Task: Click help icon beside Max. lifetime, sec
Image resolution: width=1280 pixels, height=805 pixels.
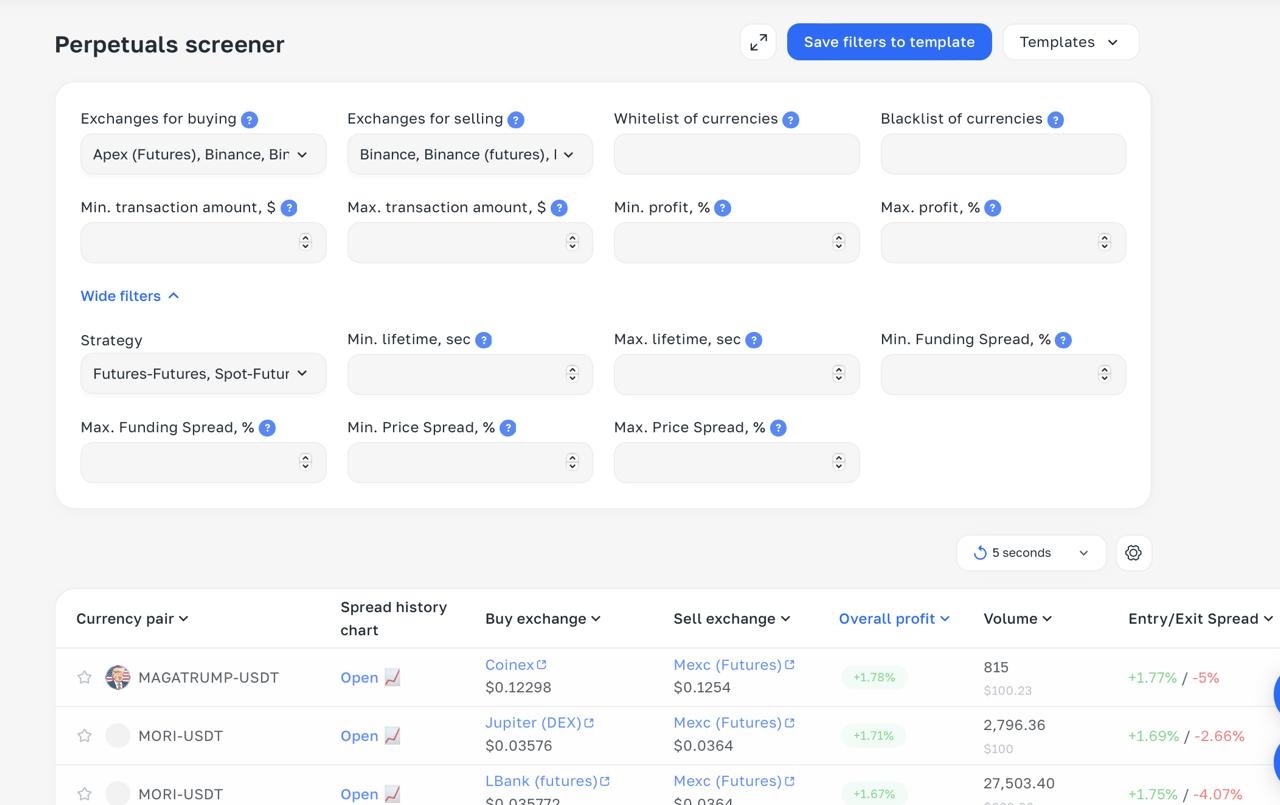Action: pyautogui.click(x=754, y=340)
